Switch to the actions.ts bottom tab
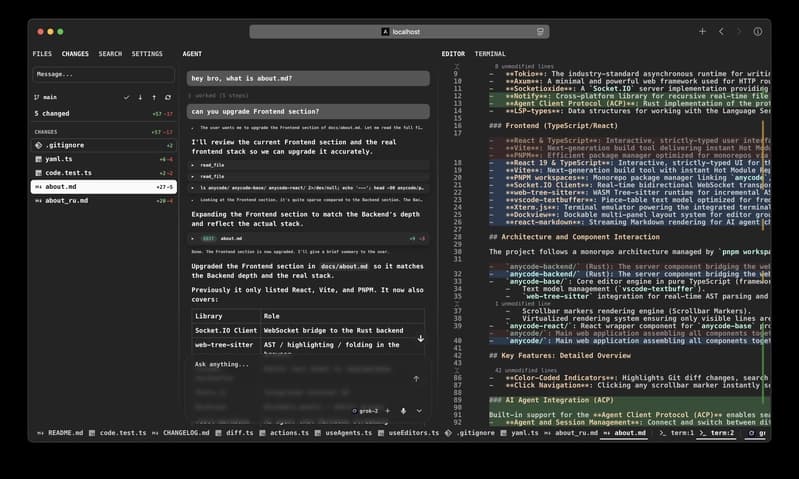The width and height of the screenshot is (799, 479). click(x=284, y=433)
